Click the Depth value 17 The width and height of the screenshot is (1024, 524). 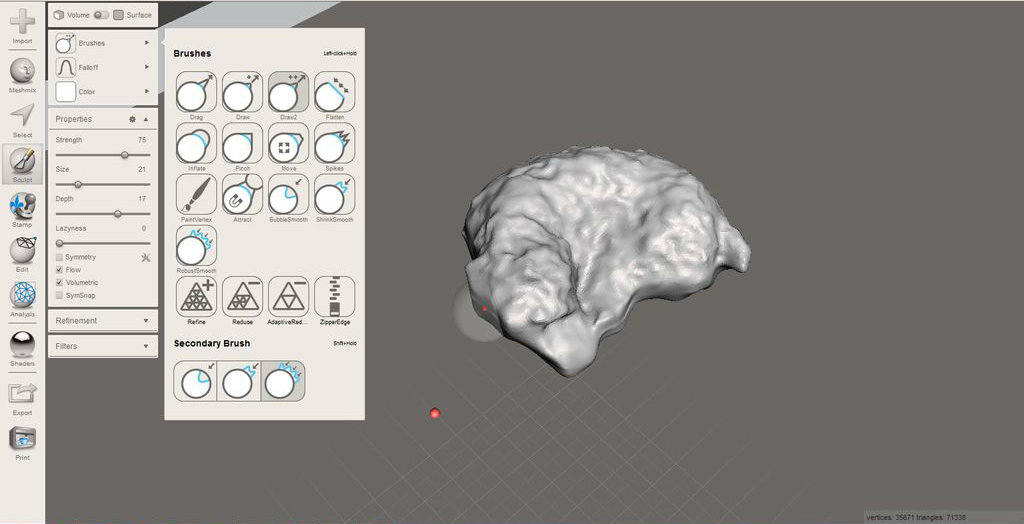pos(142,199)
